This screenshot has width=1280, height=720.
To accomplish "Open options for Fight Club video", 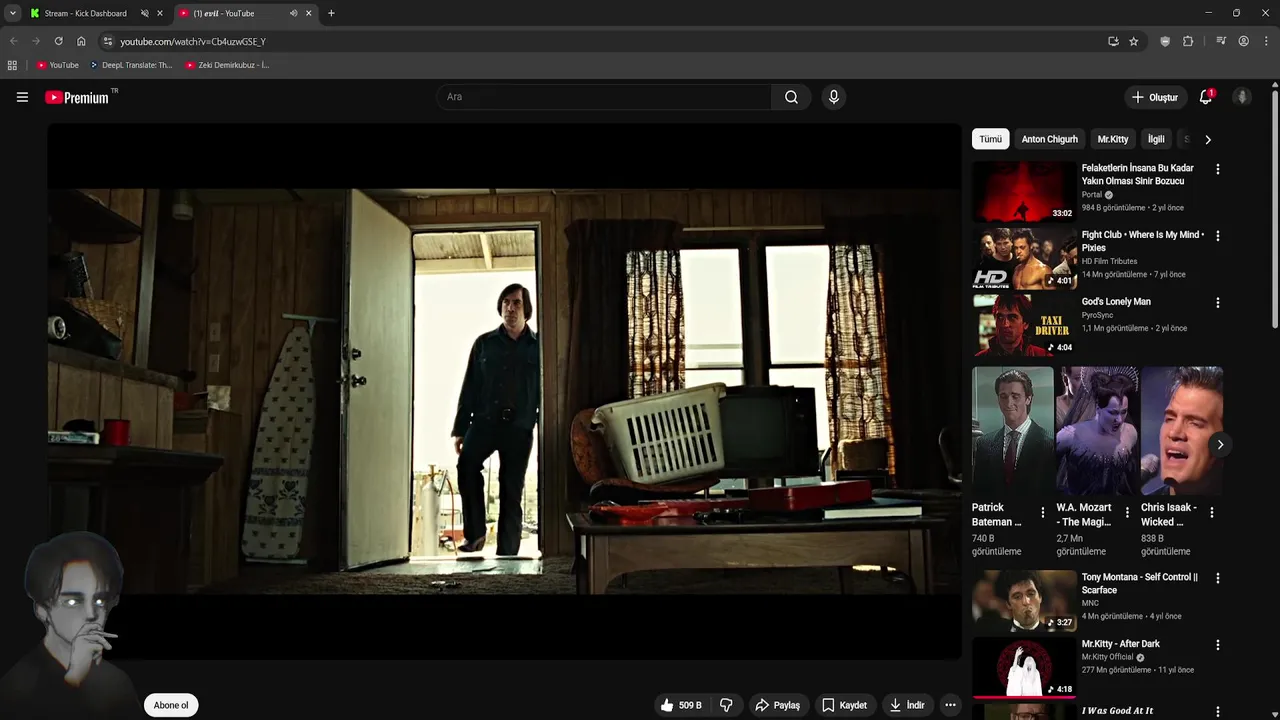I will point(1217,236).
